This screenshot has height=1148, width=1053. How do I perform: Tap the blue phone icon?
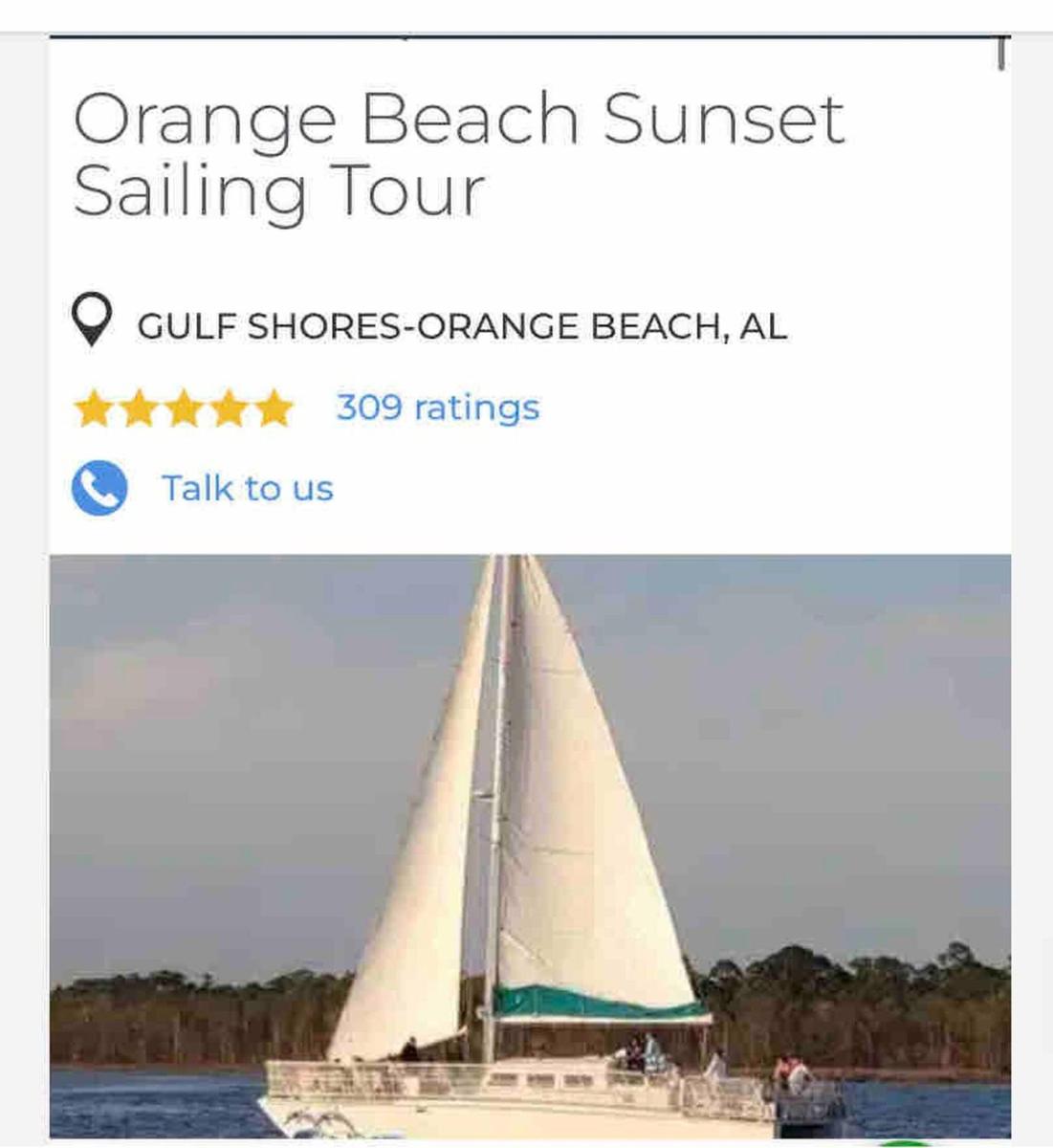tap(99, 488)
